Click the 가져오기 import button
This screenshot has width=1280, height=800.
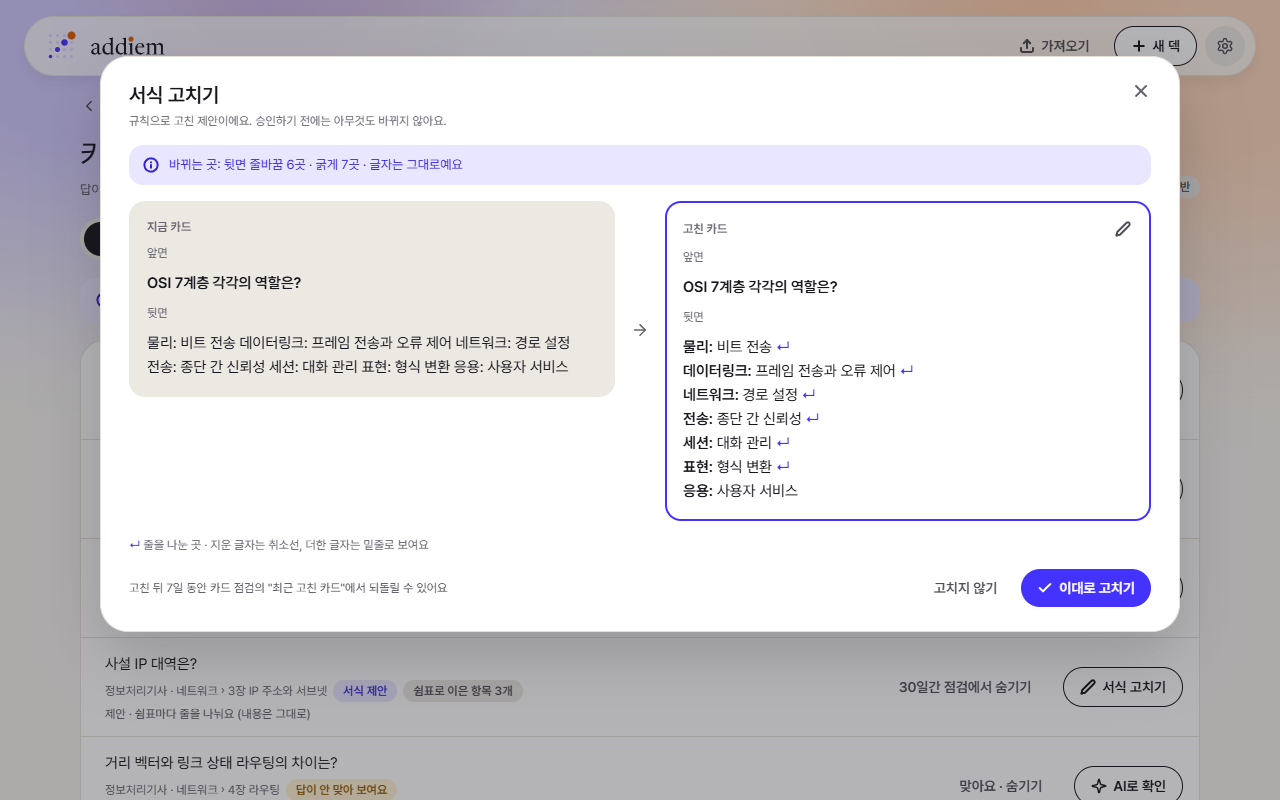click(x=1054, y=46)
